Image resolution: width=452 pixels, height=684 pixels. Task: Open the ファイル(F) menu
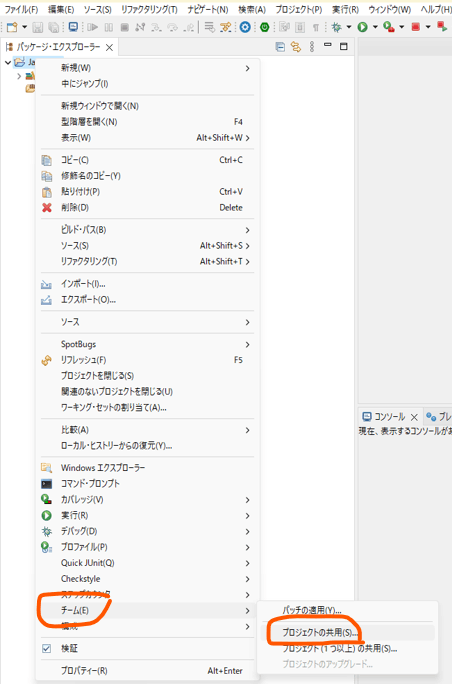21,9
